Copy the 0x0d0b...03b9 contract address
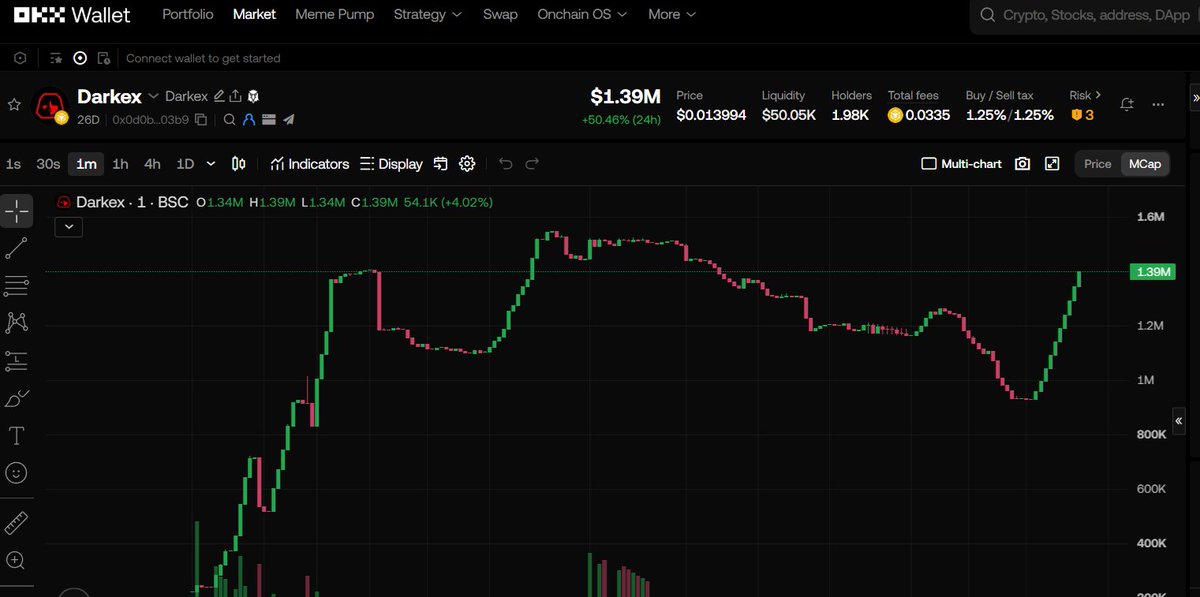Viewport: 1200px width, 597px height. [201, 120]
